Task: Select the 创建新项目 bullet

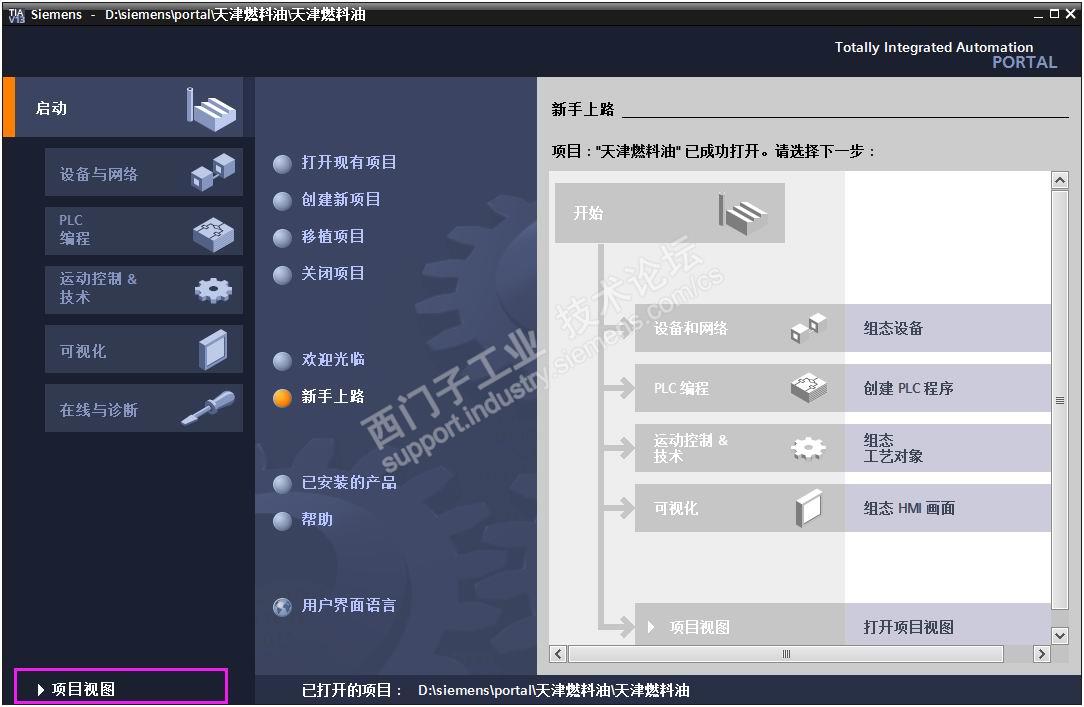Action: (x=282, y=201)
